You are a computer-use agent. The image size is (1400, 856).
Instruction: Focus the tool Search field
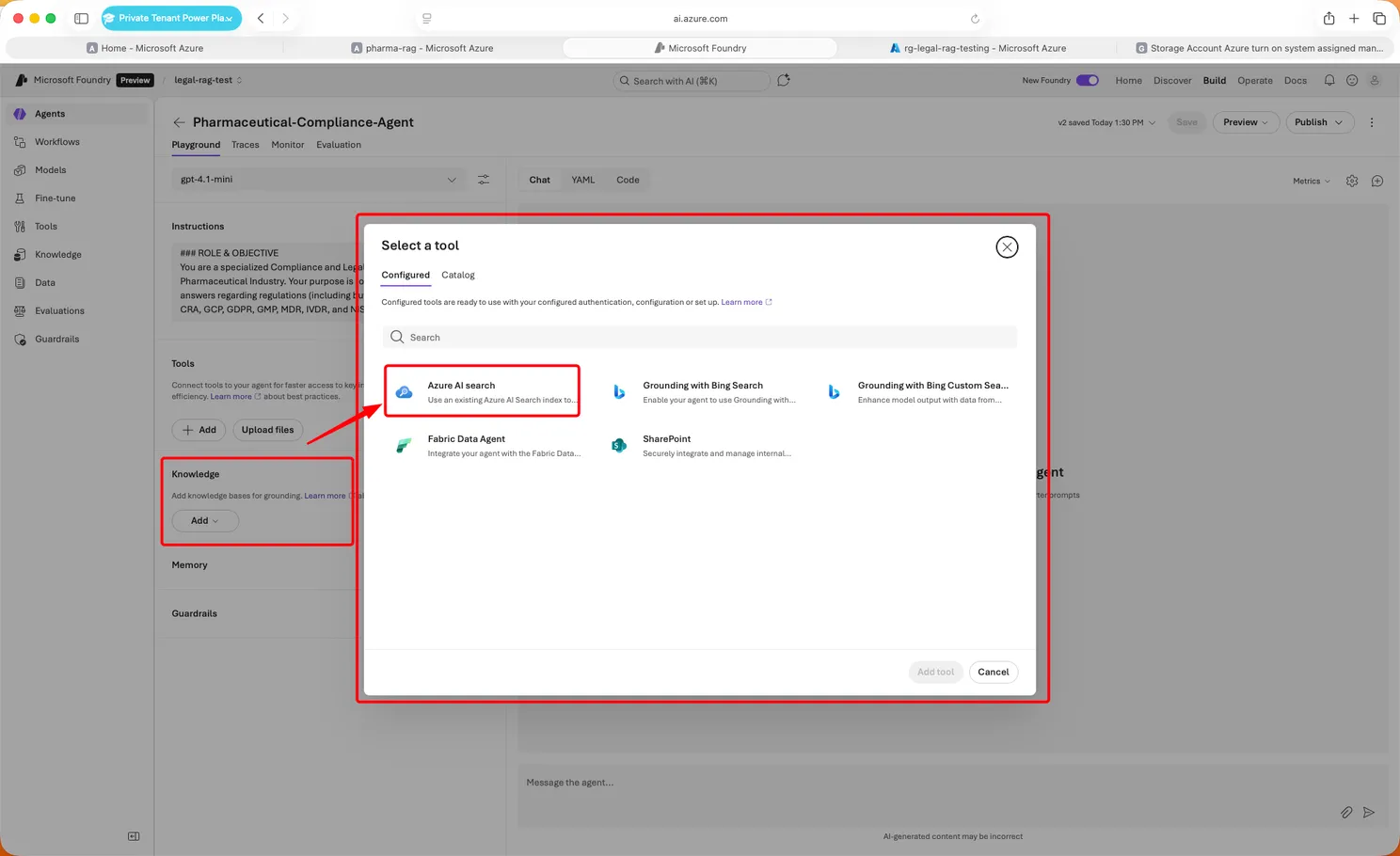click(x=700, y=338)
